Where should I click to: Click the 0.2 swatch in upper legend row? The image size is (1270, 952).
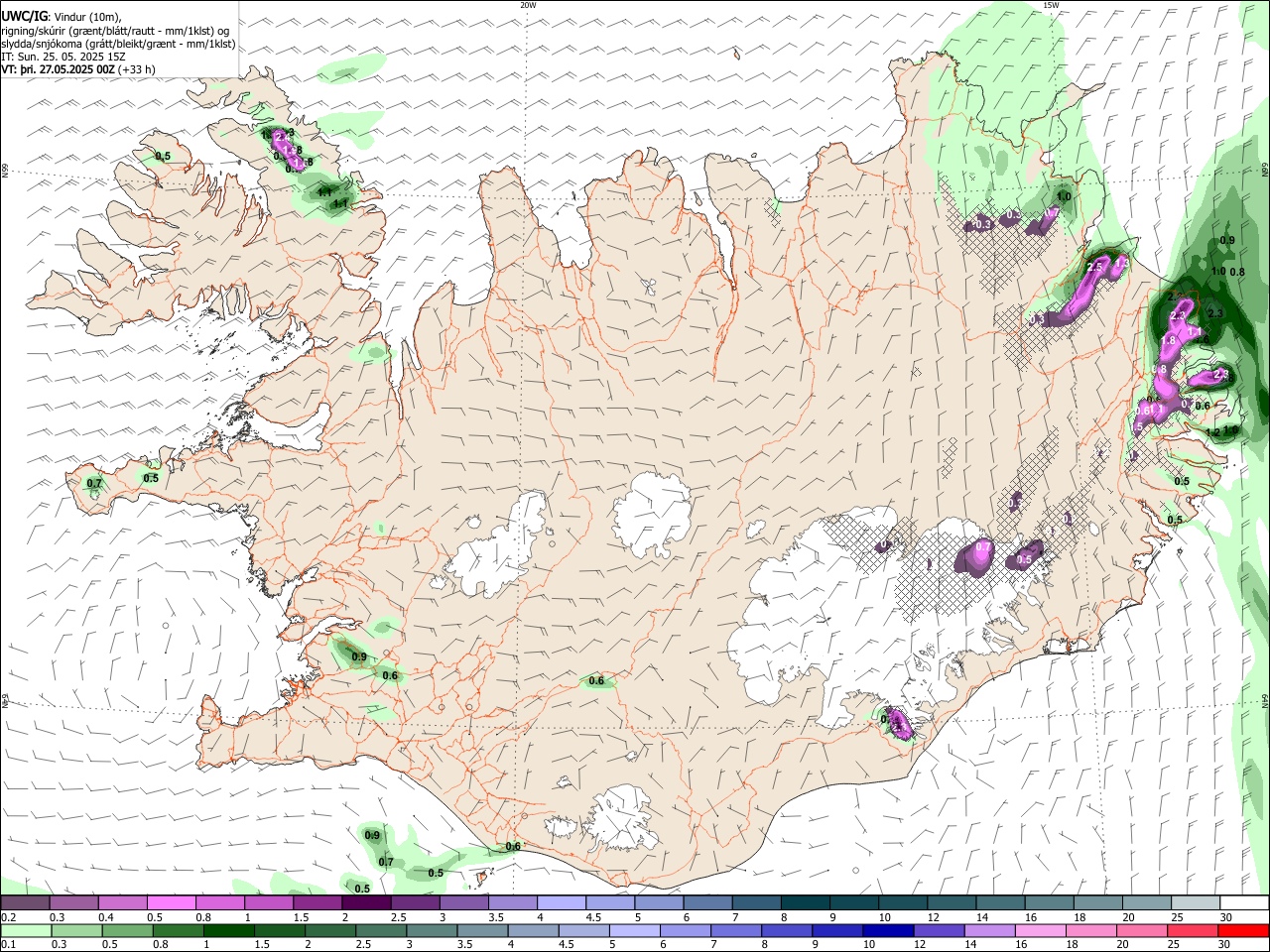(x=25, y=903)
